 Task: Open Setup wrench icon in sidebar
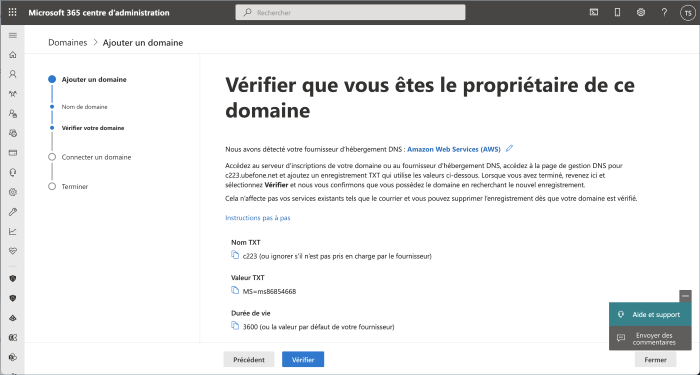point(12,212)
